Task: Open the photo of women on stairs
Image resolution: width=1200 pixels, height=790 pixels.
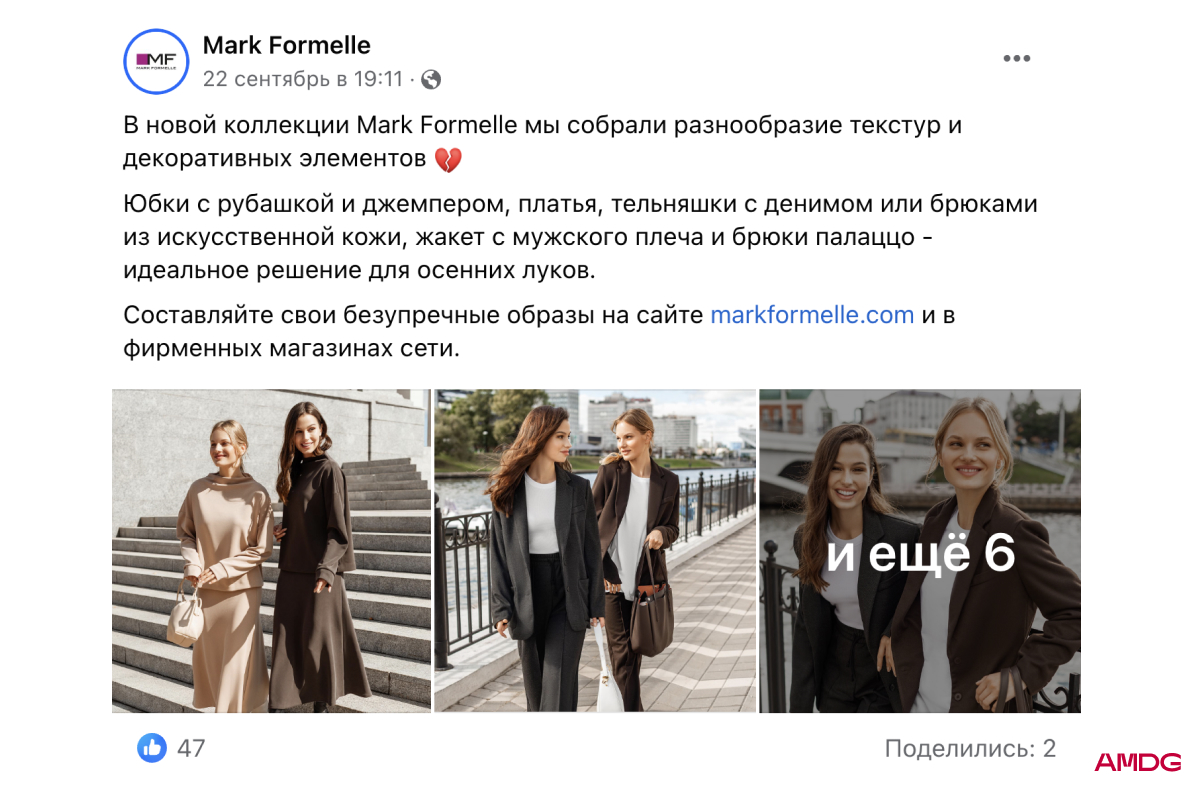Action: [271, 551]
